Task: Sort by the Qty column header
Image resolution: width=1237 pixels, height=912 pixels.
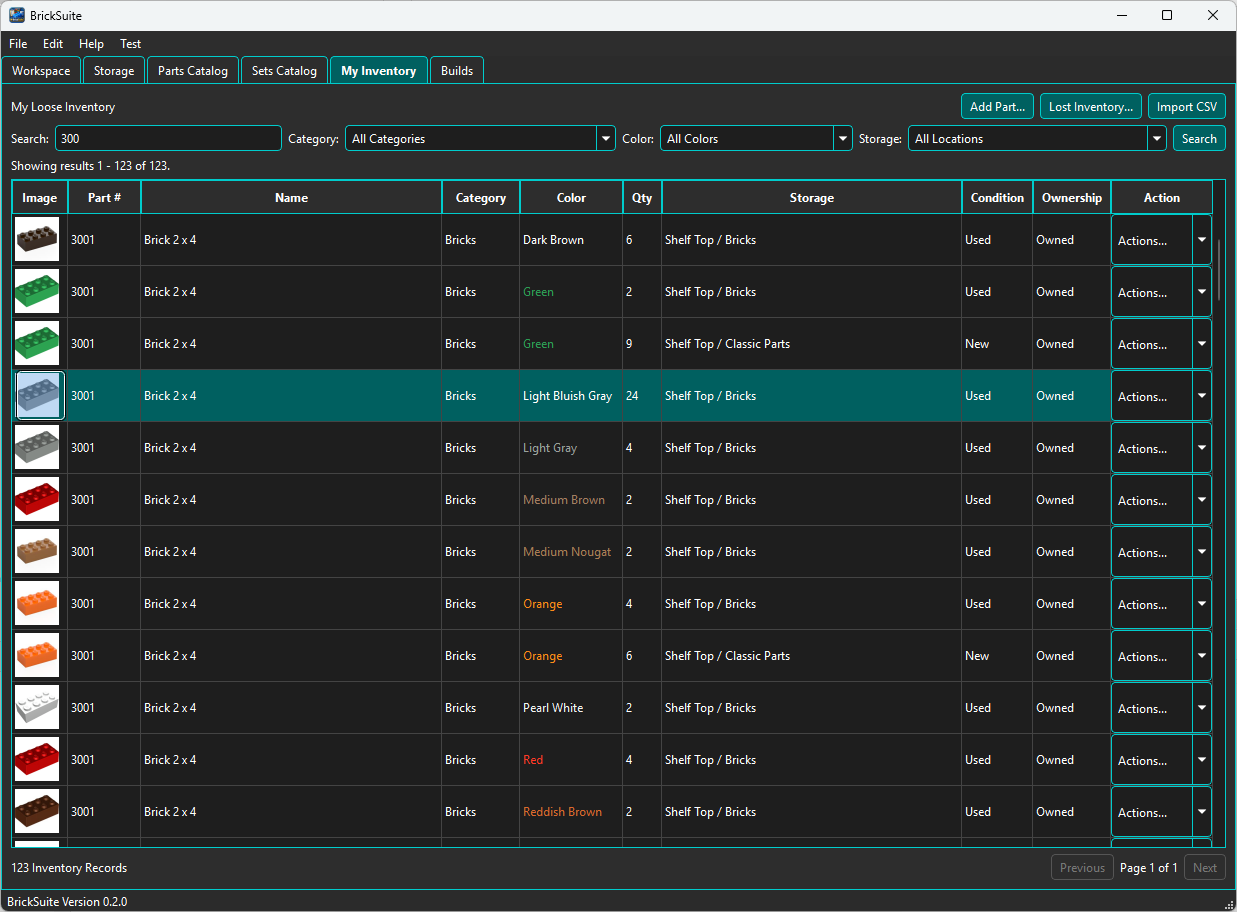Action: pos(642,198)
